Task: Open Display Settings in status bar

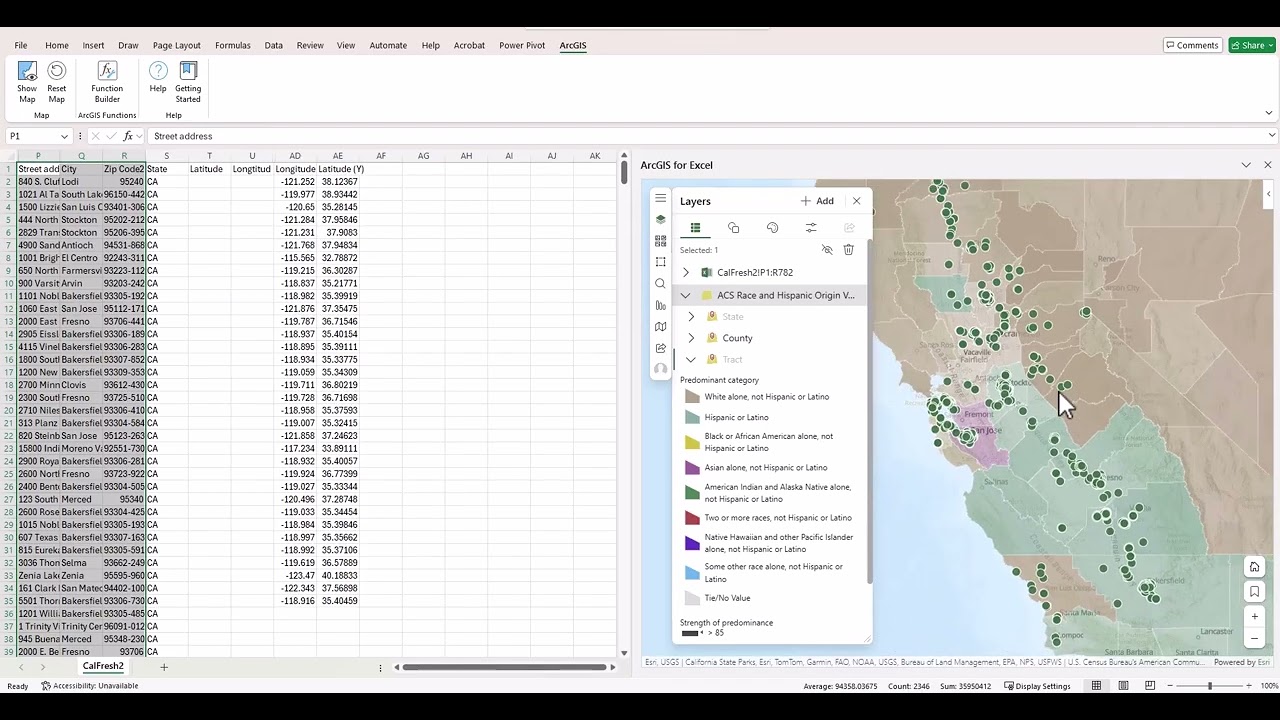Action: [x=1037, y=686]
